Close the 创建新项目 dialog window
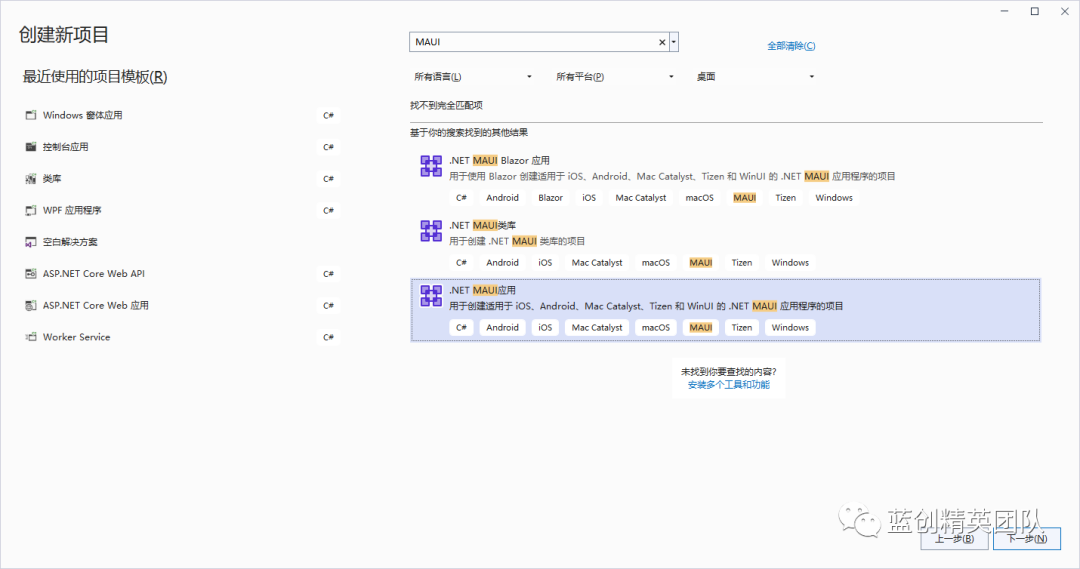The image size is (1080, 569). pos(1064,11)
